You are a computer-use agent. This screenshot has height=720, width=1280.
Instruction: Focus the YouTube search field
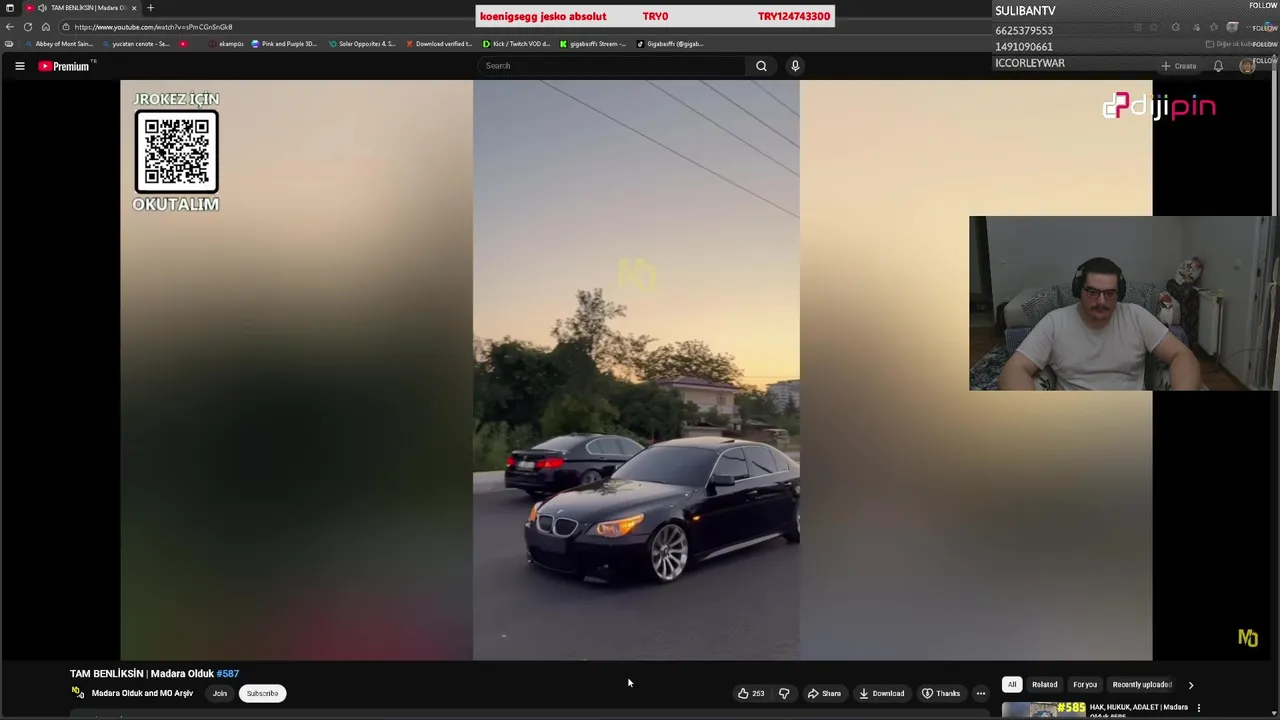coord(612,66)
